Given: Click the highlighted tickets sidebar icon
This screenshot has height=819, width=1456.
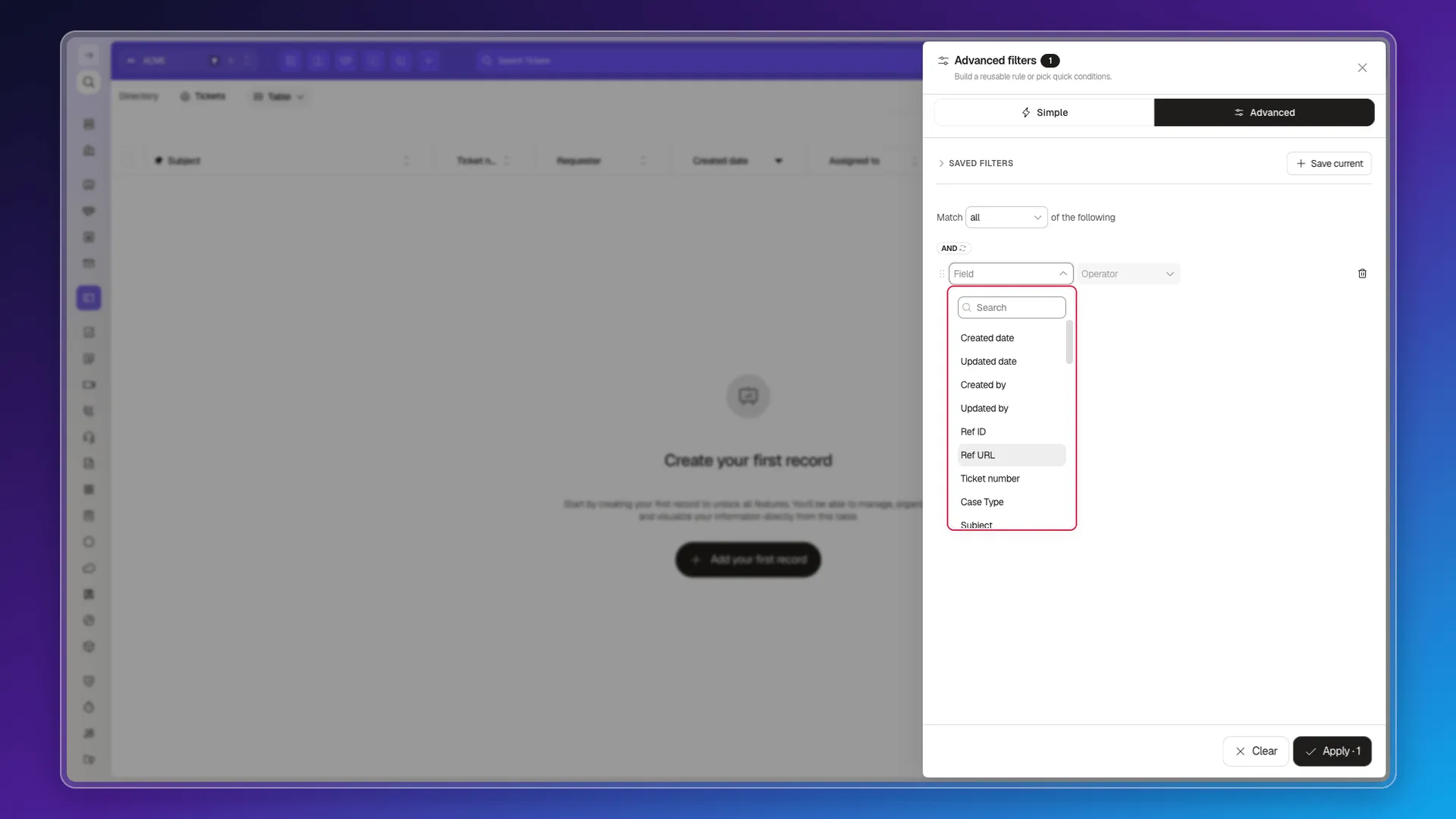Looking at the screenshot, I should (89, 298).
